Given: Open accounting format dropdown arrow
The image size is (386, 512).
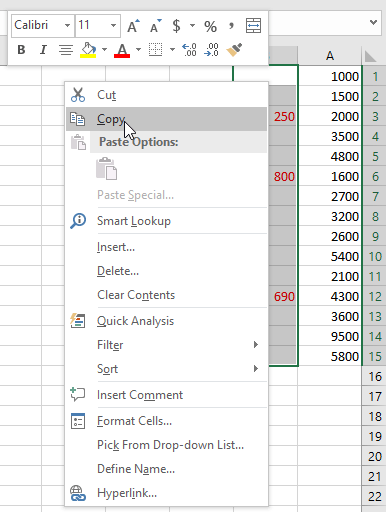Looking at the screenshot, I should pos(192,26).
